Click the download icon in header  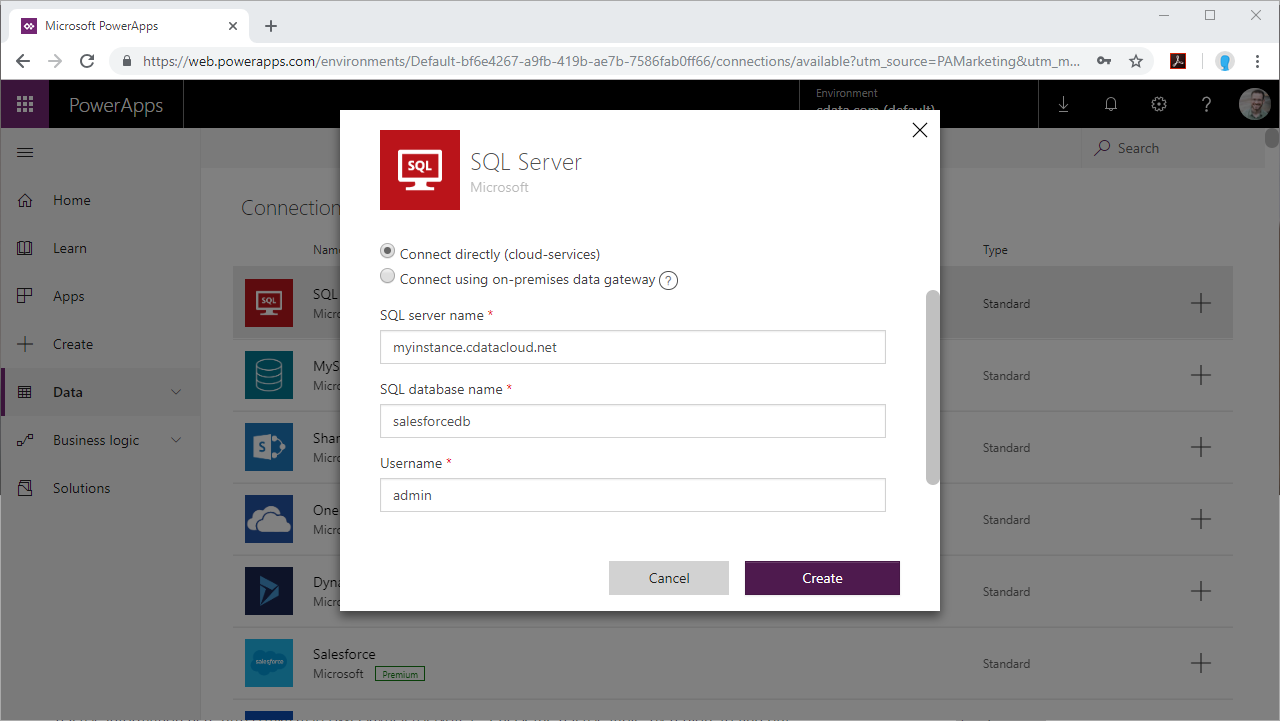click(x=1063, y=104)
